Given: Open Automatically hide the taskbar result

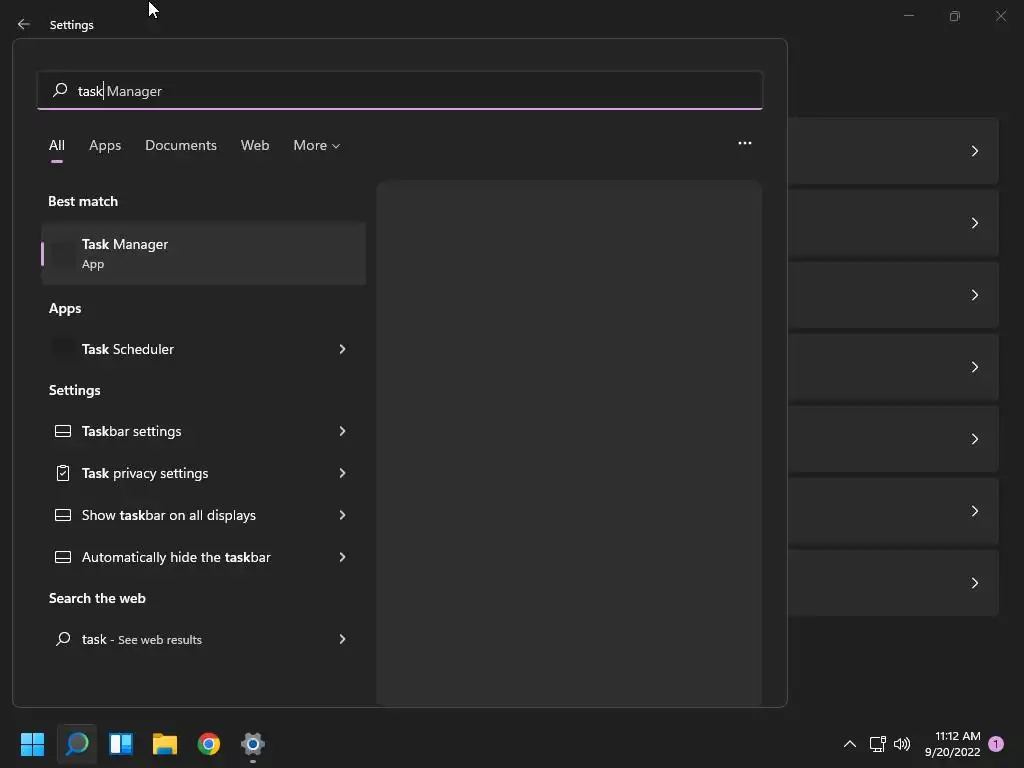Looking at the screenshot, I should pos(204,557).
